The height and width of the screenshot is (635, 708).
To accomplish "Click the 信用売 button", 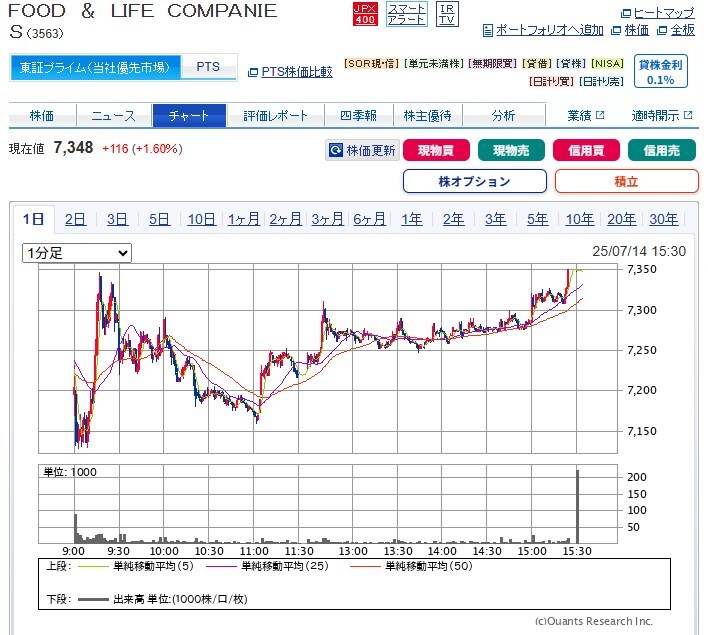I will tap(661, 150).
